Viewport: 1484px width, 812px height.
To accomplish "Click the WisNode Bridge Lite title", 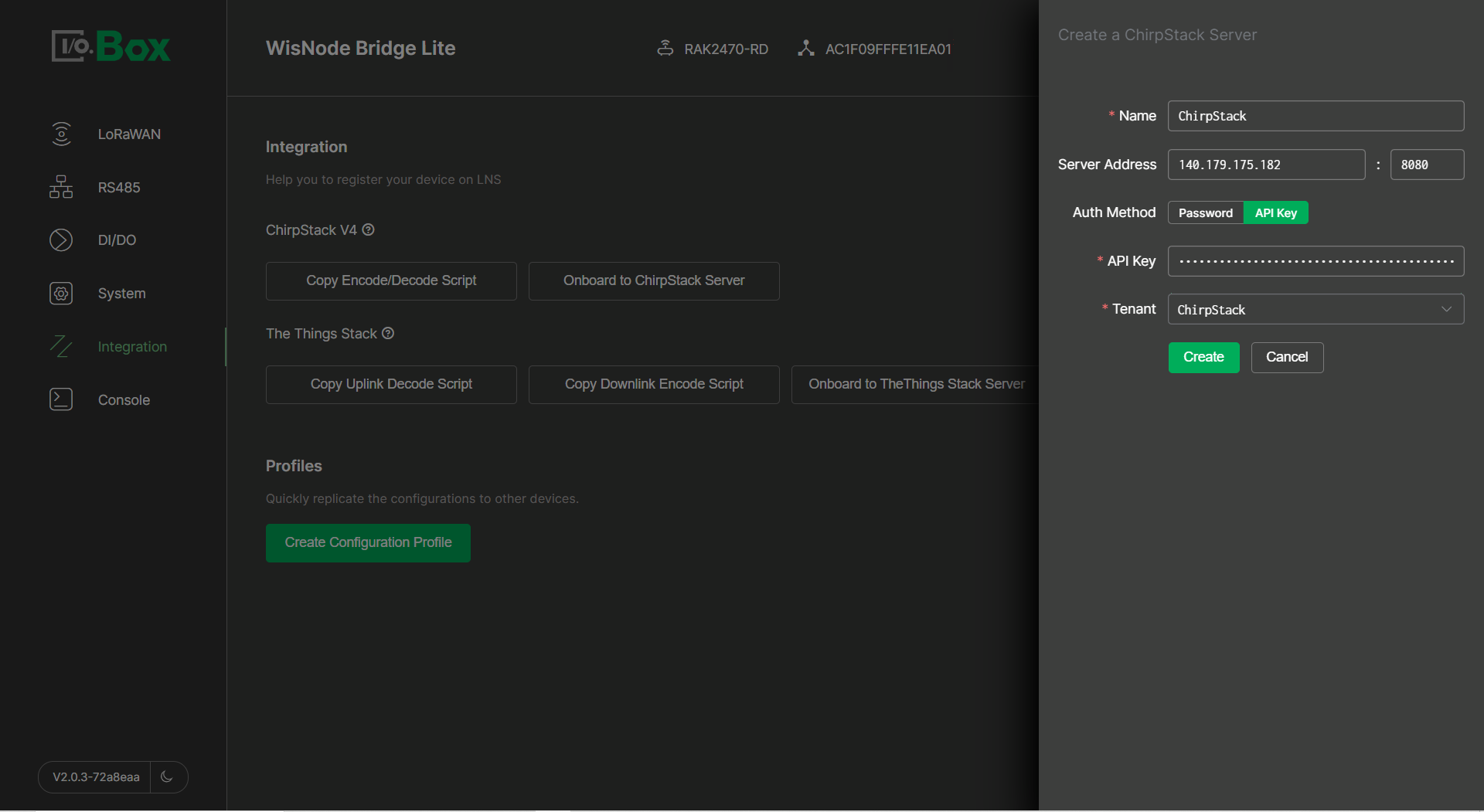I will [360, 48].
